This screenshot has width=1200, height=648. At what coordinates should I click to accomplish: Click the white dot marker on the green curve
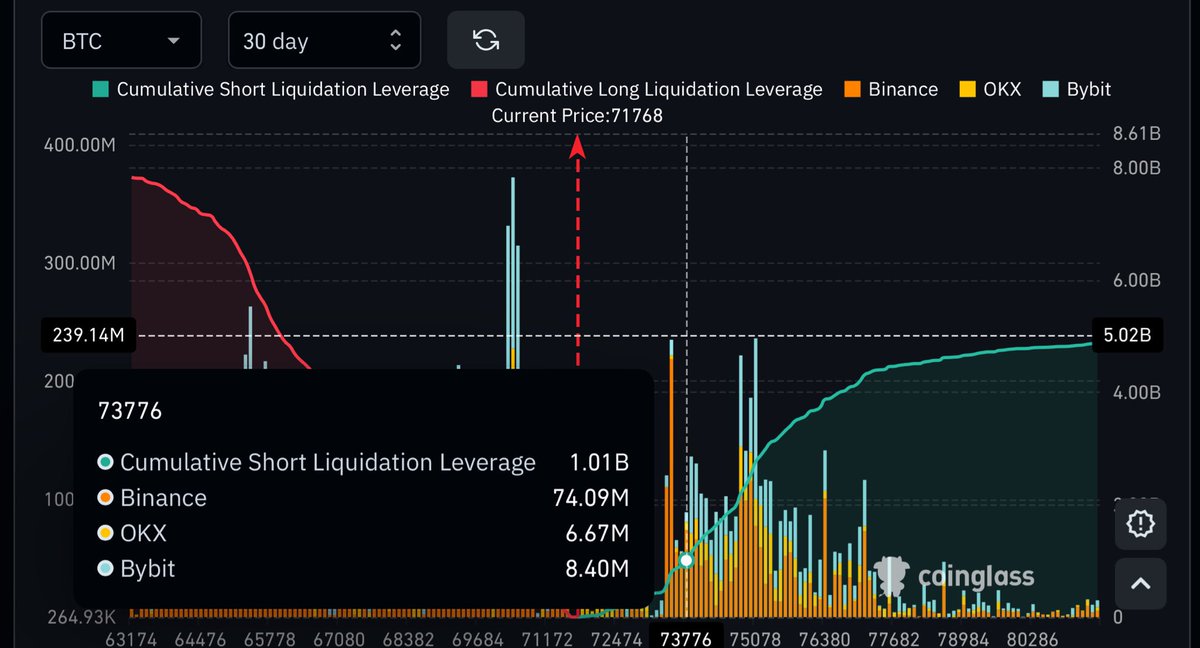click(686, 561)
